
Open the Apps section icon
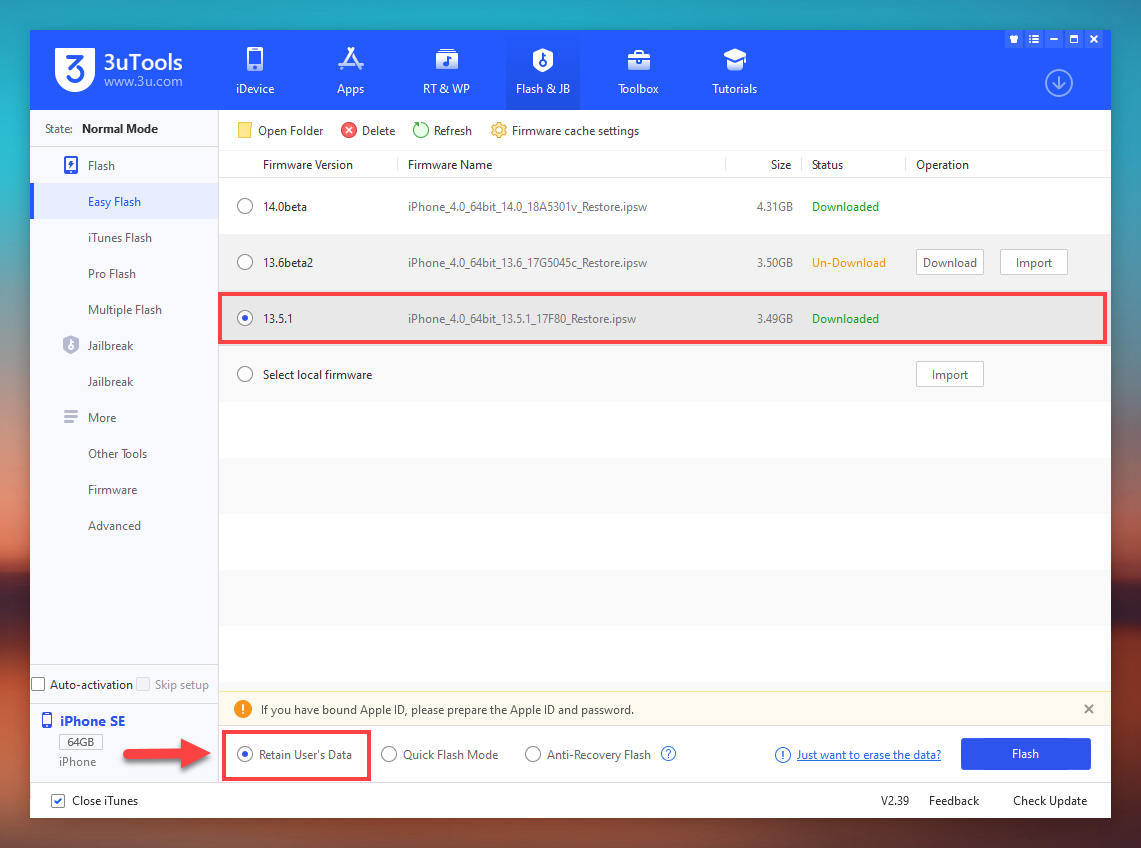coord(350,60)
